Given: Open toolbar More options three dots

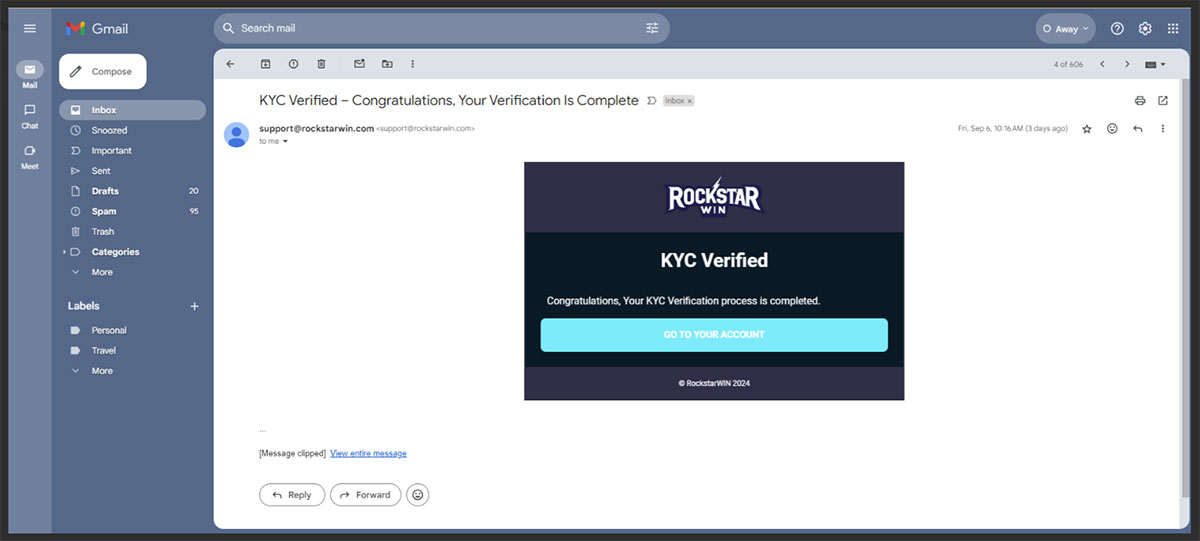Looking at the screenshot, I should 413,64.
